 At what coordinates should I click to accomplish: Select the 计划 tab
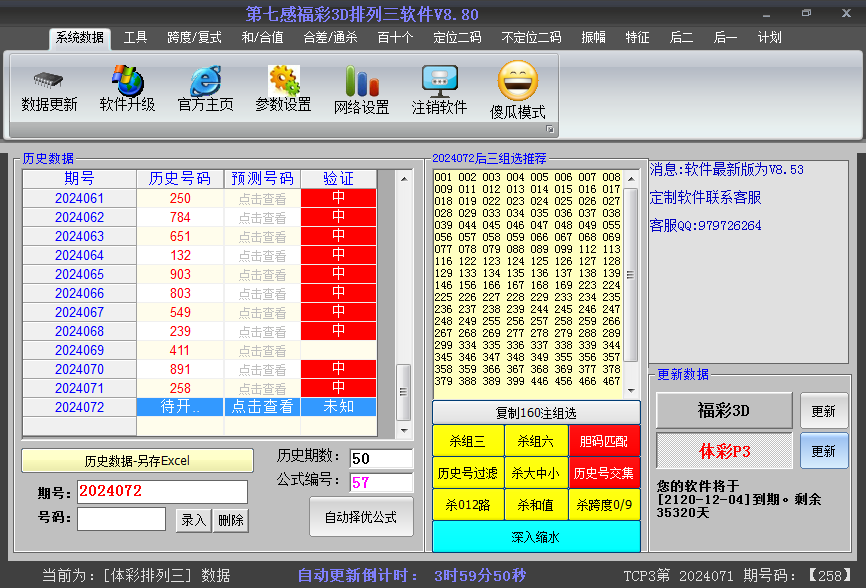769,38
